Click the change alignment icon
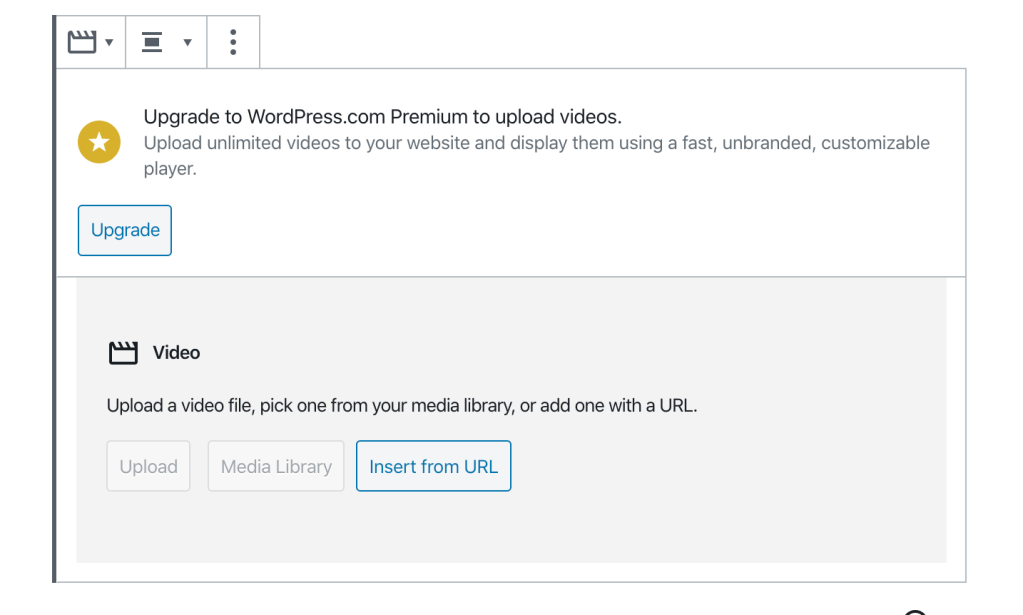This screenshot has width=1023, height=615. click(x=152, y=42)
